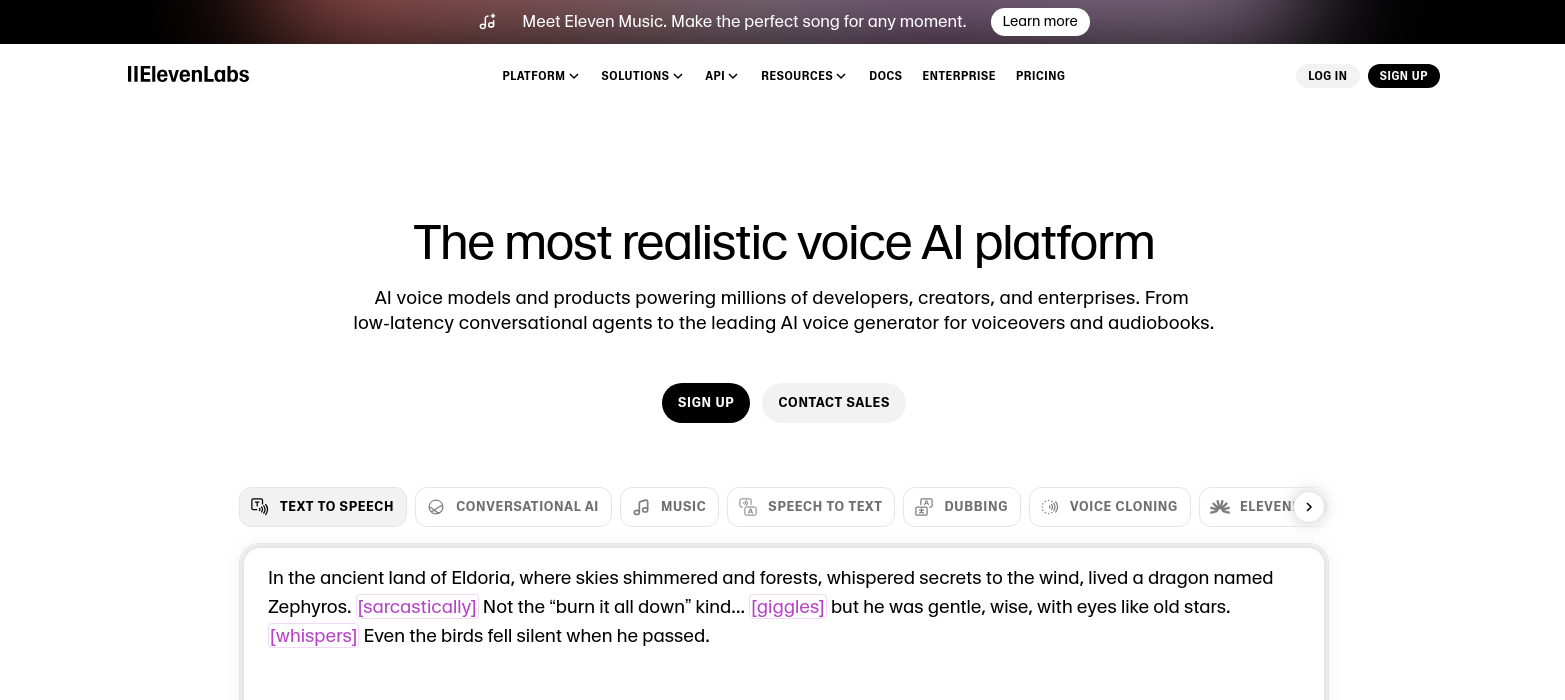Open the Solutions dropdown menu
This screenshot has height=700, width=1565.
click(x=641, y=75)
